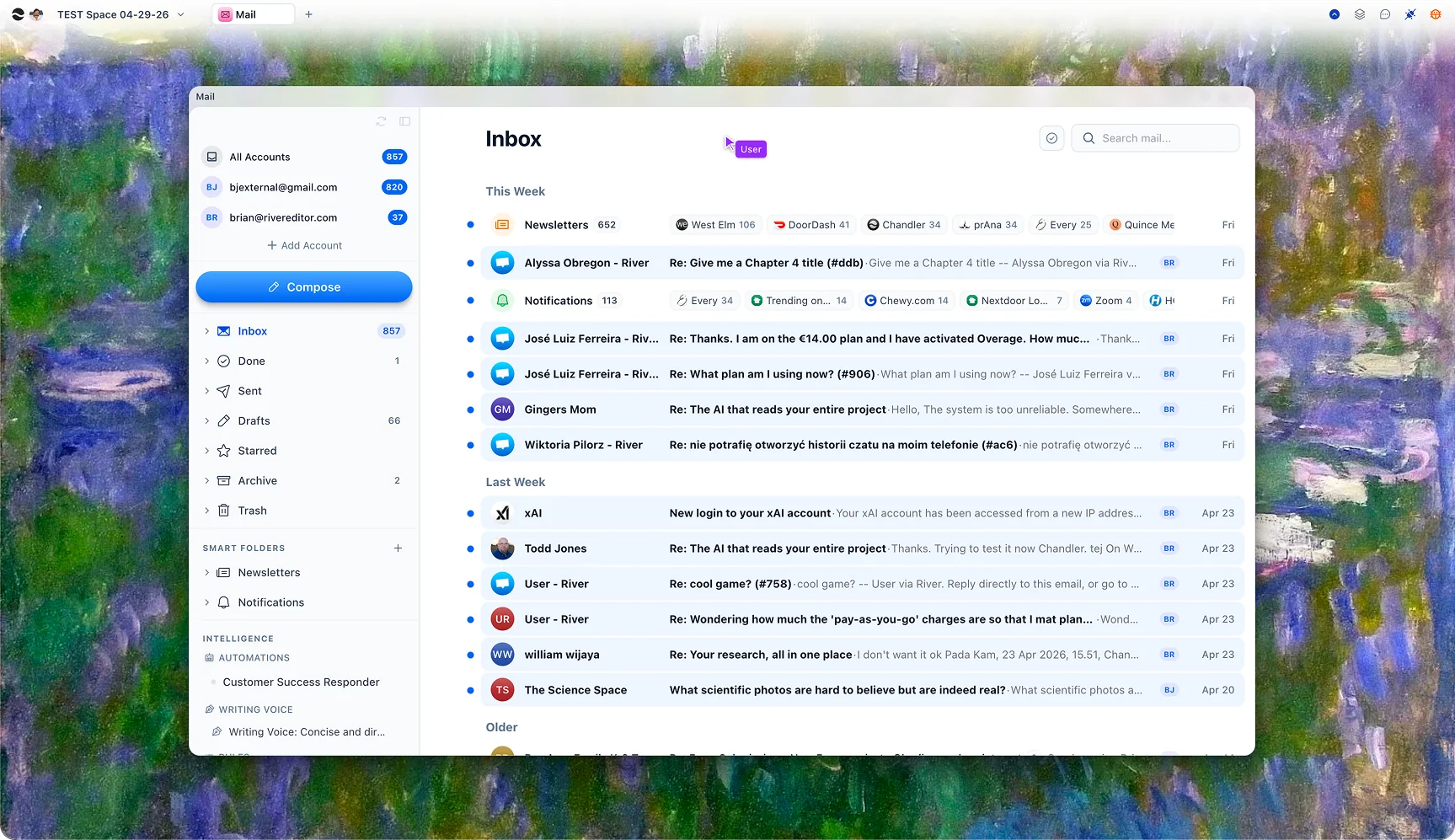Toggle unread dot on Wiktoria Pilorz email

tap(470, 445)
